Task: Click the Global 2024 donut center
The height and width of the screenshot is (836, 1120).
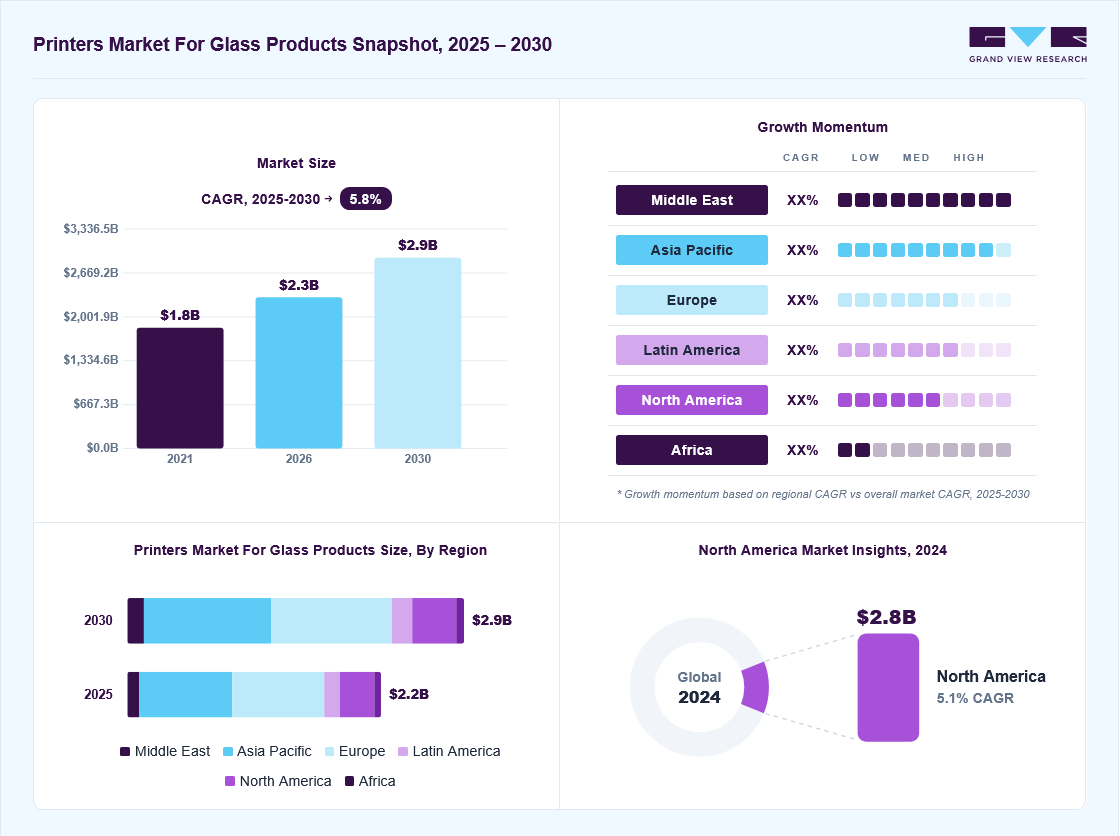Action: (699, 687)
